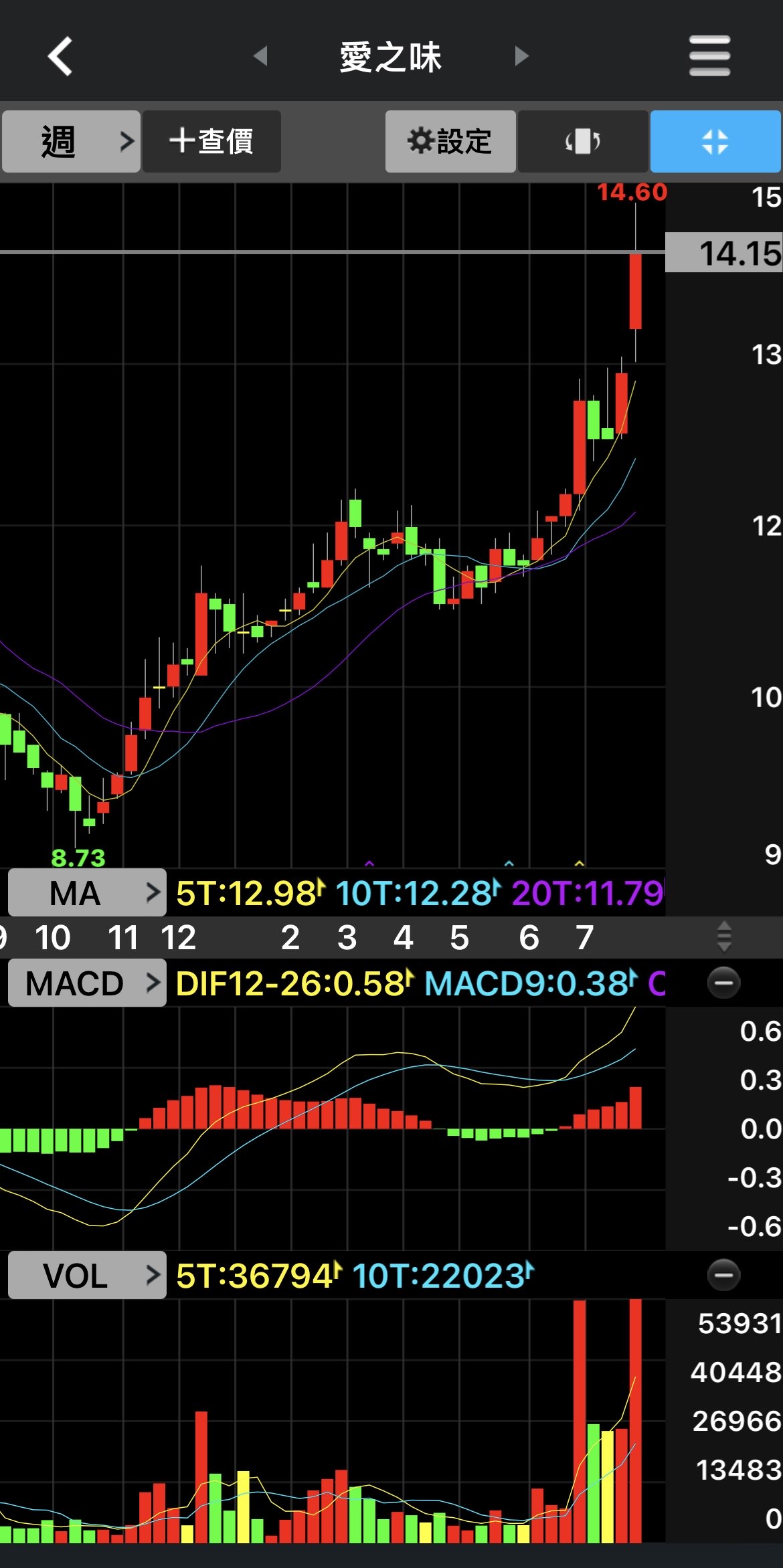Go back with the left chevron arrow
The height and width of the screenshot is (1568, 783).
pyautogui.click(x=60, y=56)
